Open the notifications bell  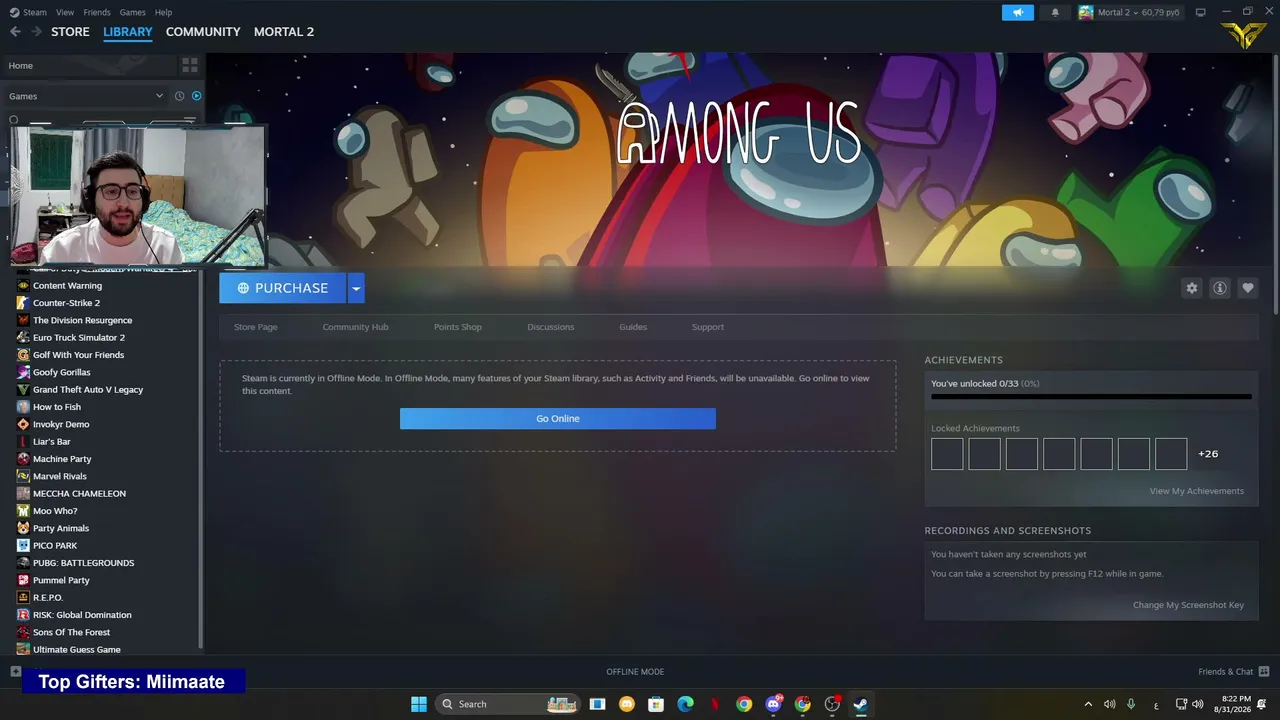(x=1055, y=13)
